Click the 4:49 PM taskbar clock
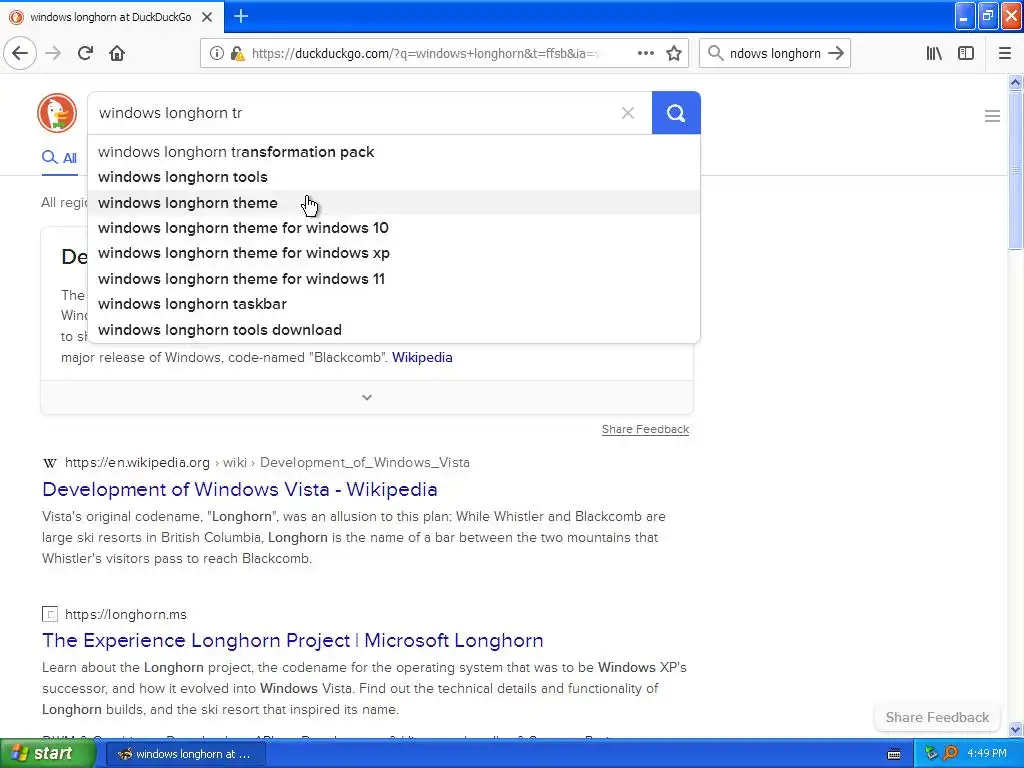 coord(987,754)
